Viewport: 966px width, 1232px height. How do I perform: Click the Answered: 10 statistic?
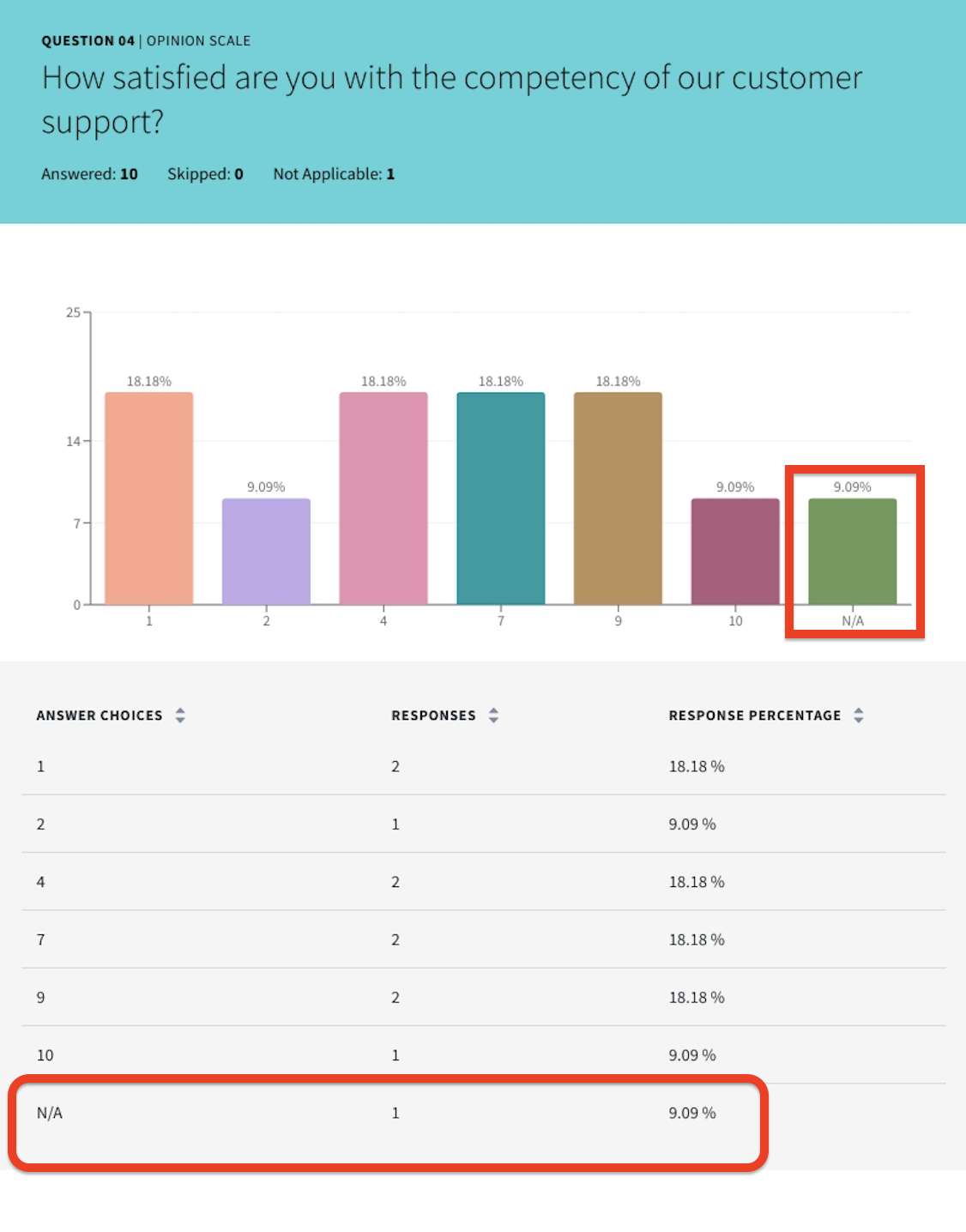click(89, 174)
